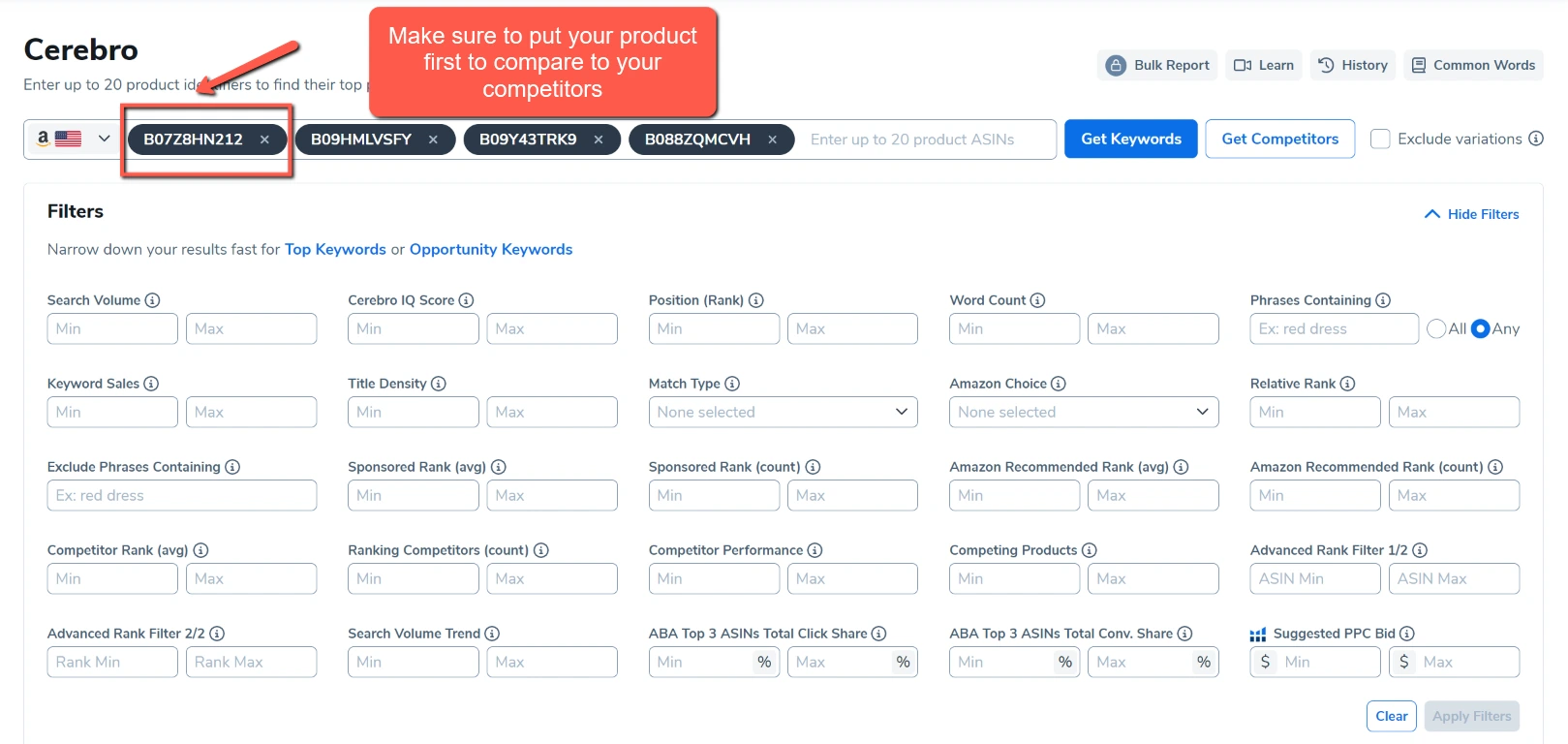This screenshot has width=1568, height=744.
Task: Follow the Top Keywords link
Action: (335, 249)
